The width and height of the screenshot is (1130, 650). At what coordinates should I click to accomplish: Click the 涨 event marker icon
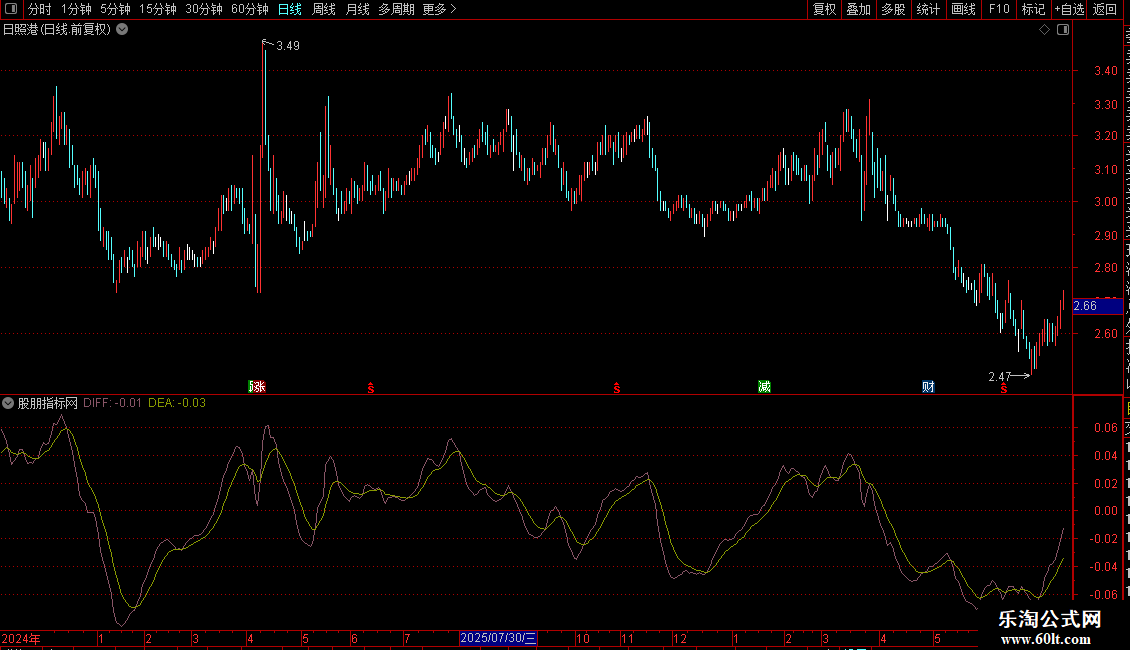(257, 387)
